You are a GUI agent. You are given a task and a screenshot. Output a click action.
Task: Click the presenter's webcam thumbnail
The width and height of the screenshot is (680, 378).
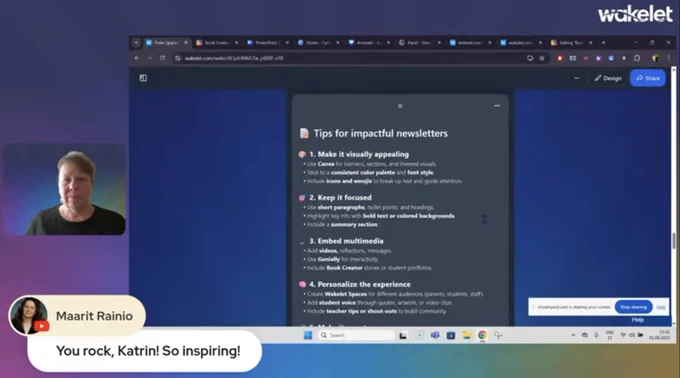(x=64, y=189)
